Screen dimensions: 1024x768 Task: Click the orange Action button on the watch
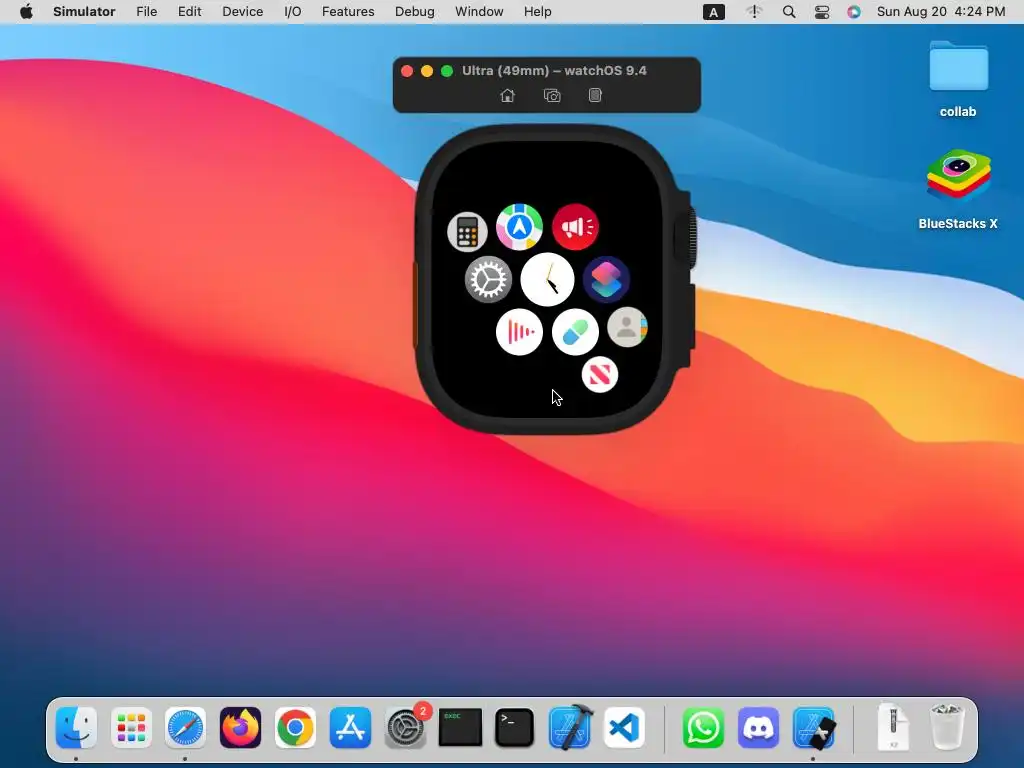tap(415, 303)
